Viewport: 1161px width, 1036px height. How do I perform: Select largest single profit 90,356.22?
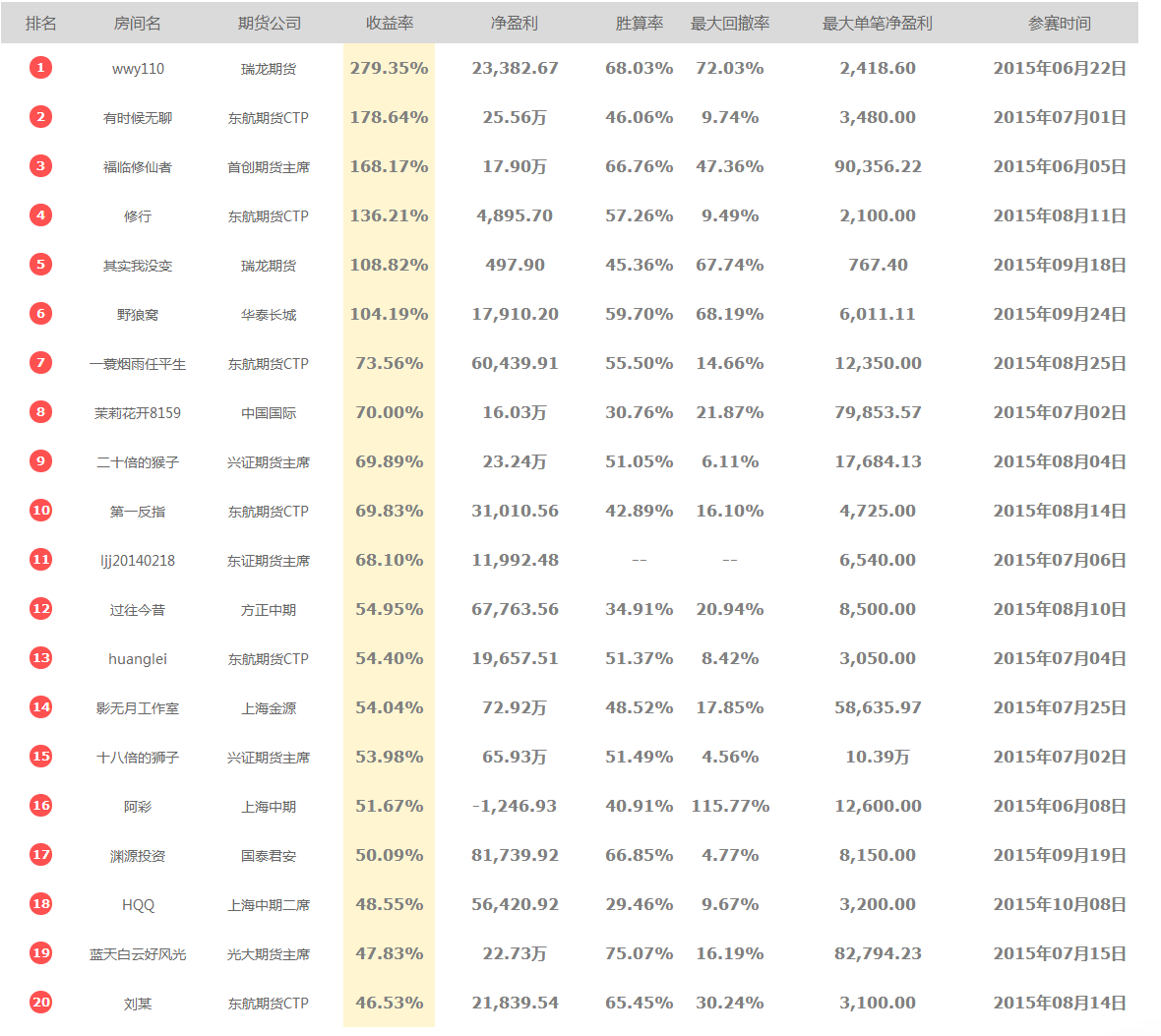point(879,166)
